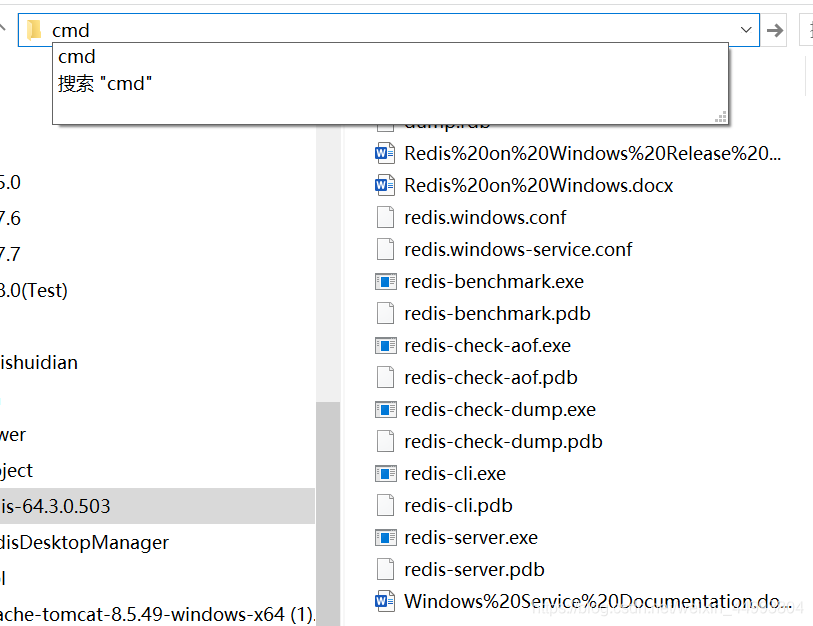
Task: Select the 5.0 item in navigation pane
Action: (x=10, y=182)
